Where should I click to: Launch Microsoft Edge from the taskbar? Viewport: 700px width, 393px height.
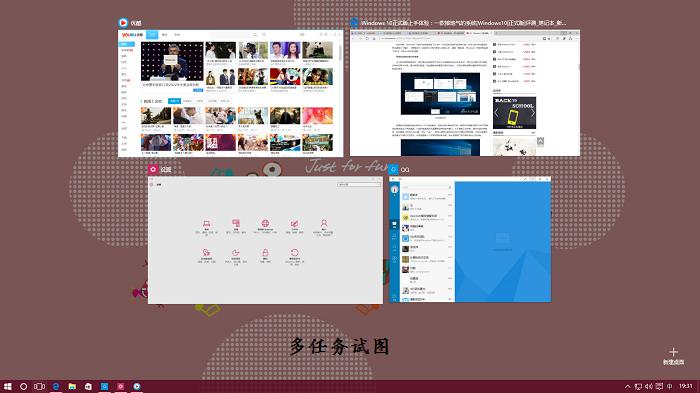coord(56,386)
